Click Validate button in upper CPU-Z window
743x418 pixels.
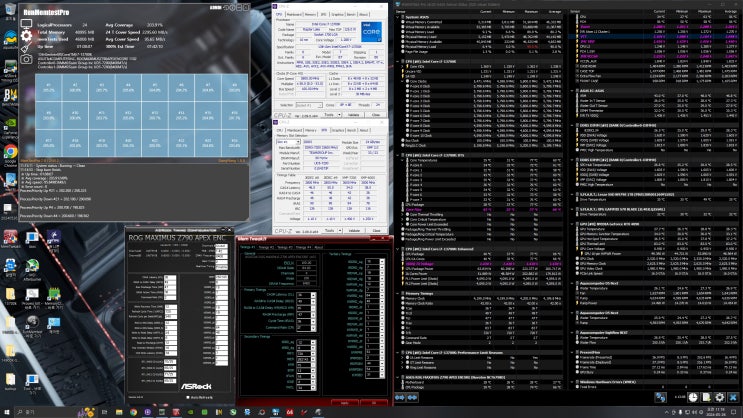coord(353,115)
